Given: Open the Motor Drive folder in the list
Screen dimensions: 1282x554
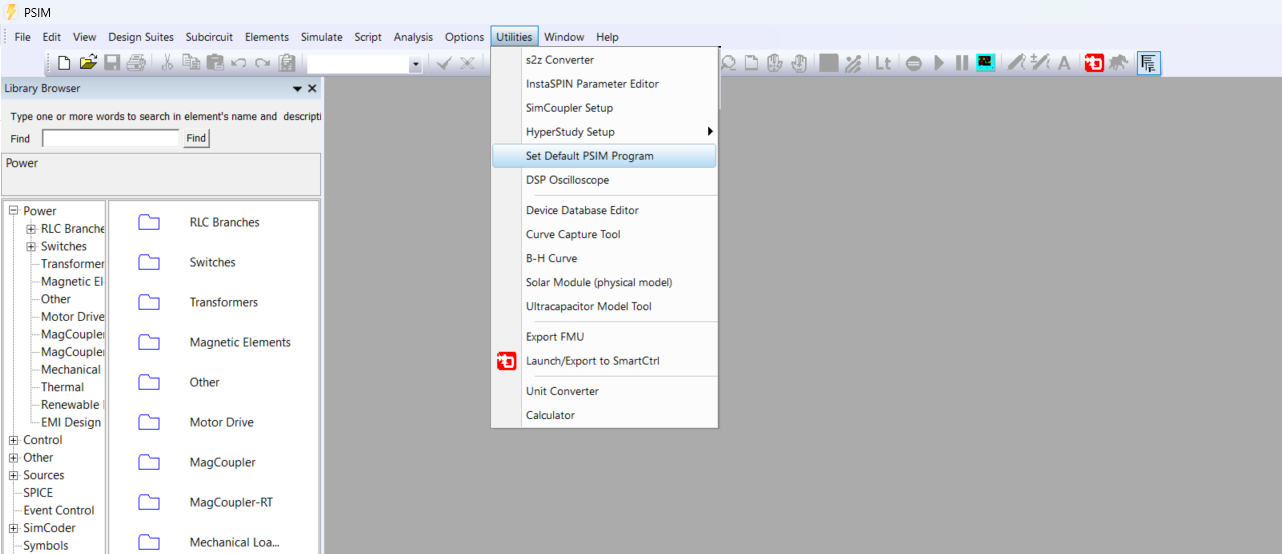Looking at the screenshot, I should pos(222,422).
